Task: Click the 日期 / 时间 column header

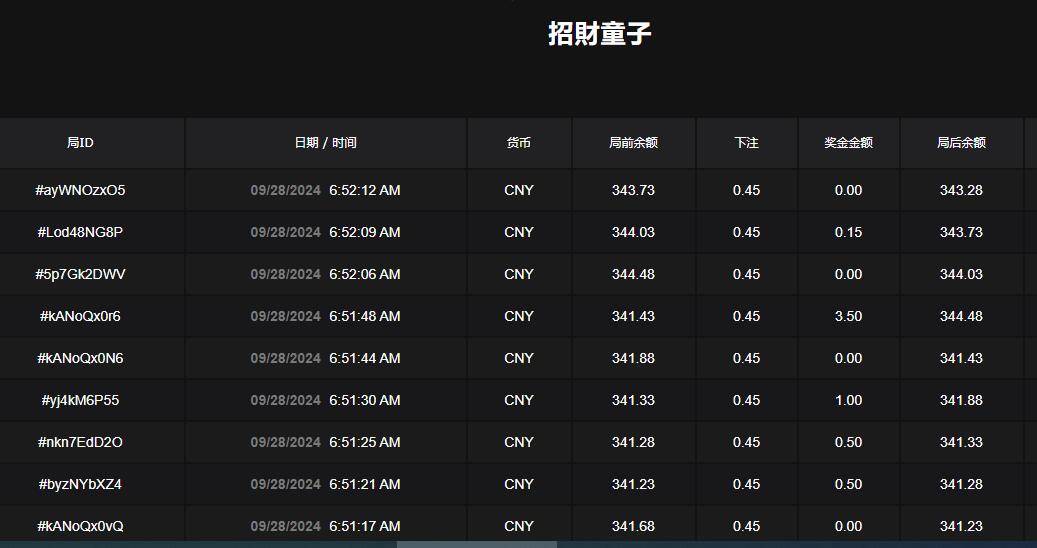Action: point(325,143)
